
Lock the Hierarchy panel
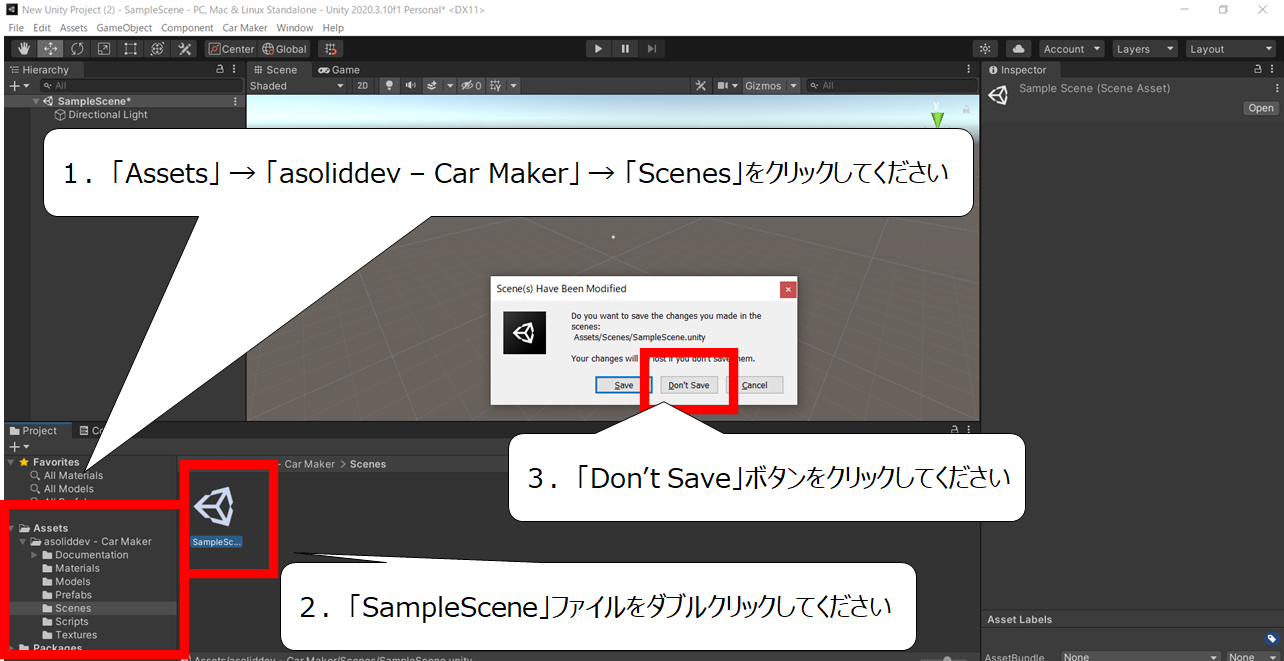220,70
